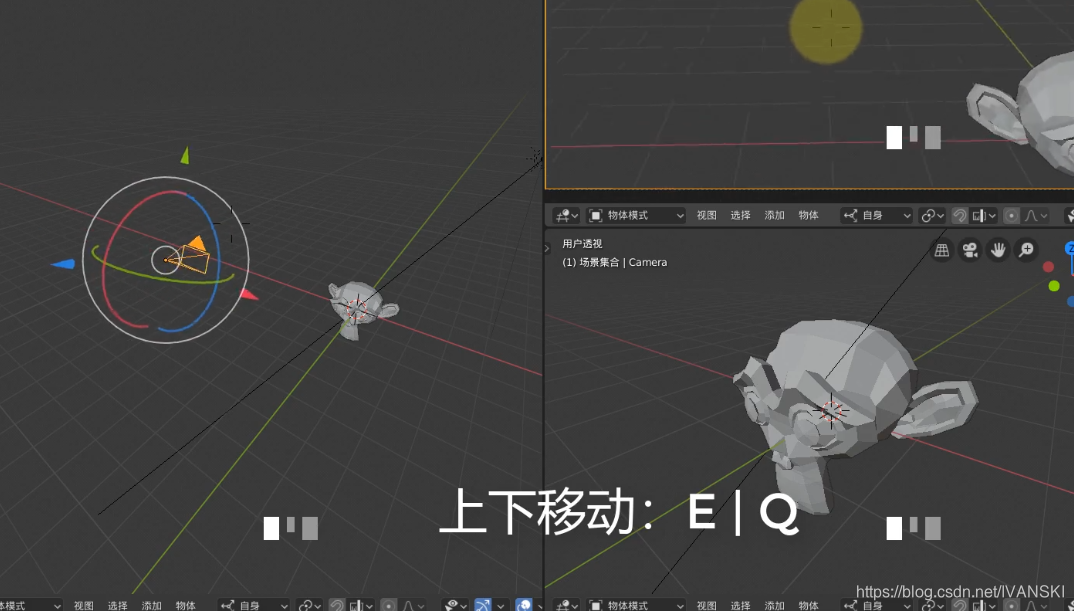Click the green axis arrow above the gizmo

click(184, 155)
